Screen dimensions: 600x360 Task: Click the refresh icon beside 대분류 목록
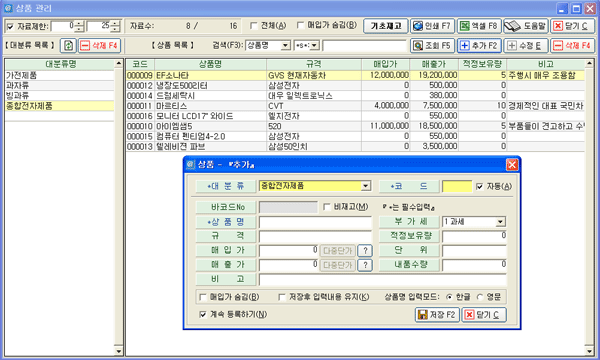(x=68, y=46)
